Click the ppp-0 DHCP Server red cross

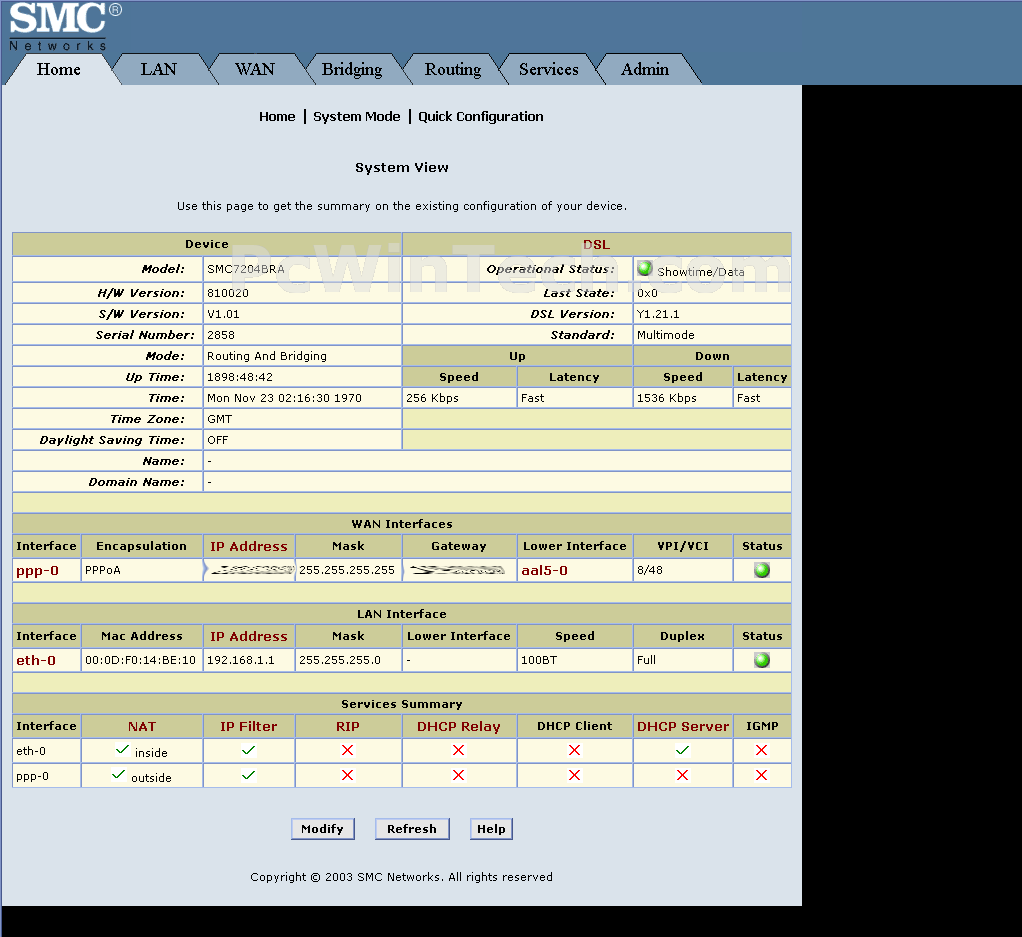pyautogui.click(x=682, y=775)
